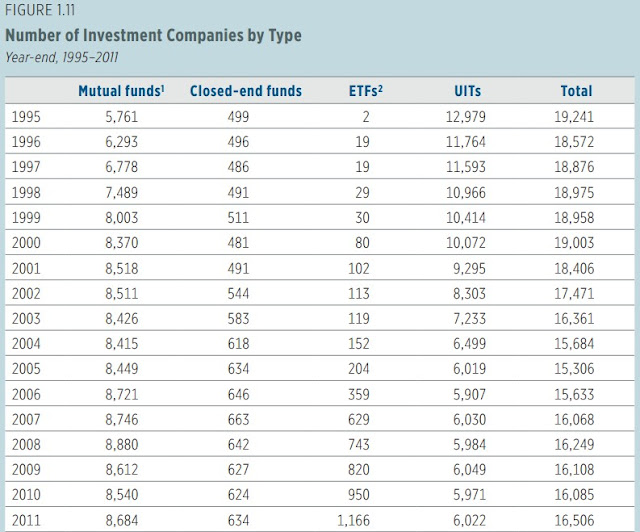Click UITs value 12,979

pos(466,117)
